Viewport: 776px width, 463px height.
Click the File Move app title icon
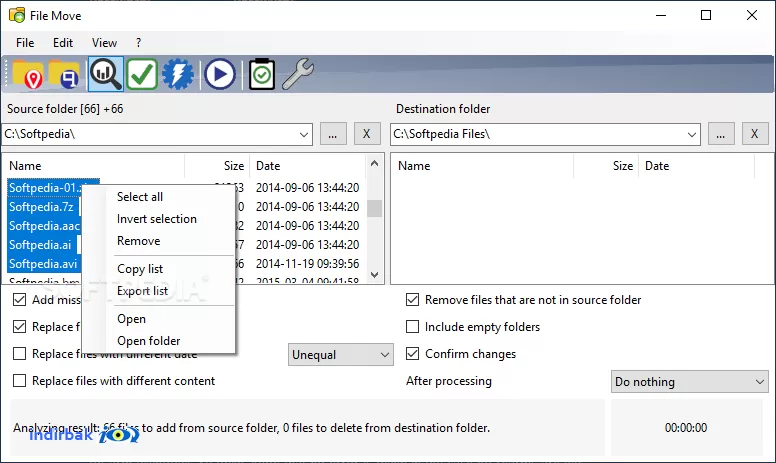pos(17,15)
